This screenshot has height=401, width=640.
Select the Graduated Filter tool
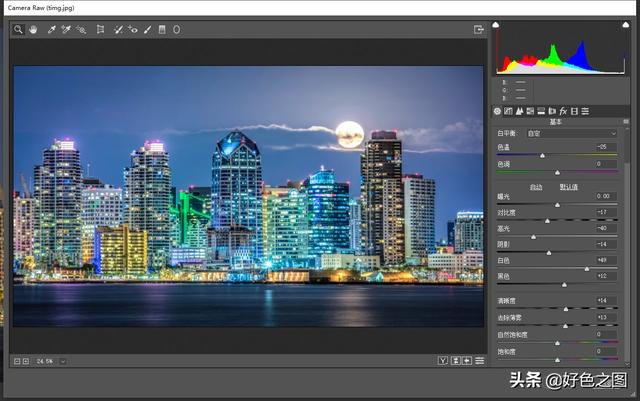pos(162,30)
